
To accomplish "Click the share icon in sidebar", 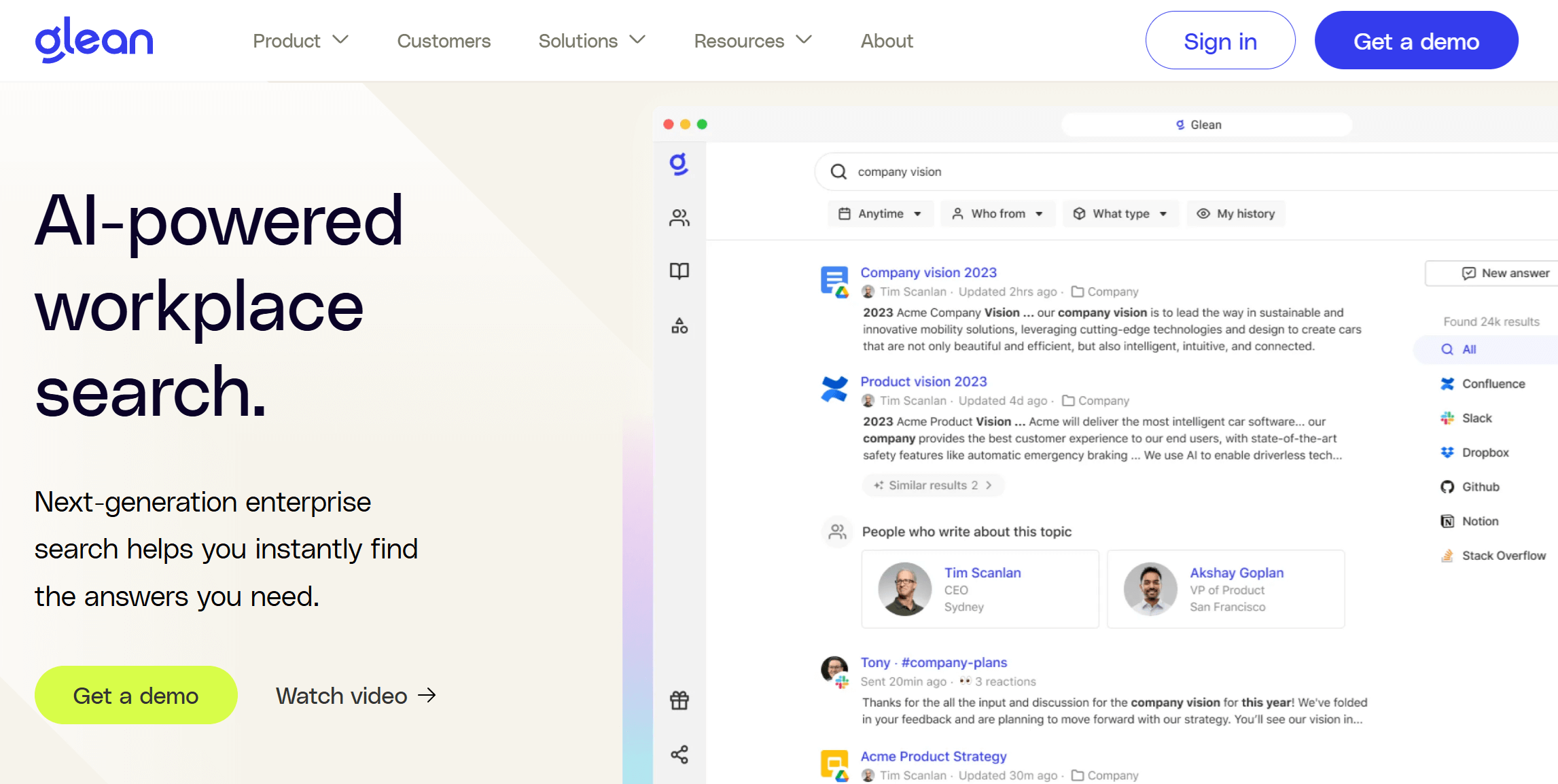I will (x=679, y=754).
